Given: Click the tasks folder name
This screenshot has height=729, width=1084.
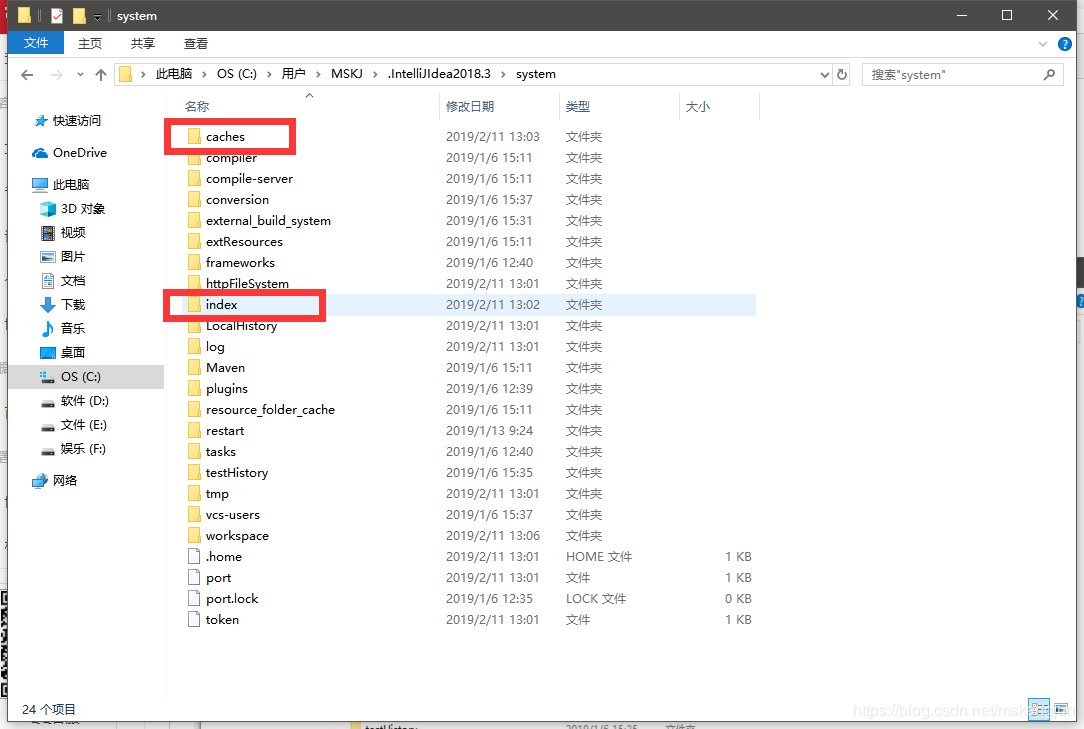Looking at the screenshot, I should [x=221, y=452].
